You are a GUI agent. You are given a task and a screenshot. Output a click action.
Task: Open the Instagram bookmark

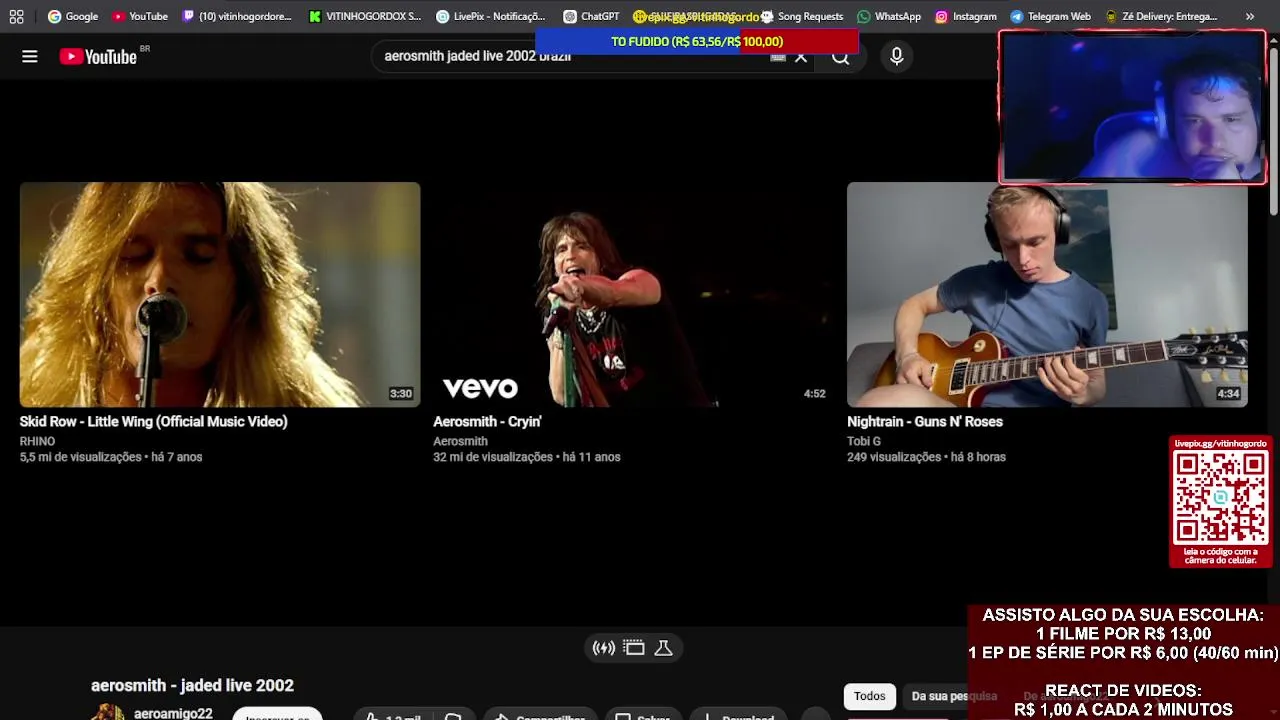(965, 16)
